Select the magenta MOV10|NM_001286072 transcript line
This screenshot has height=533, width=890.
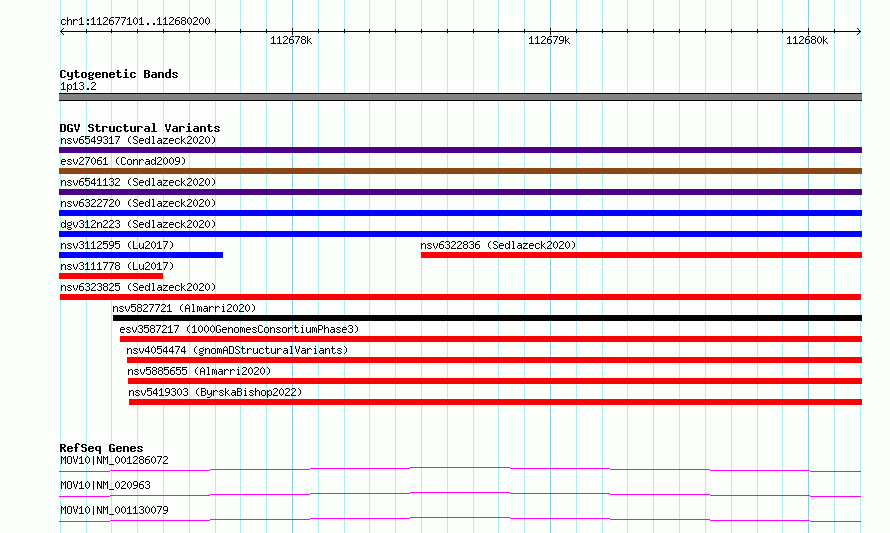click(460, 469)
